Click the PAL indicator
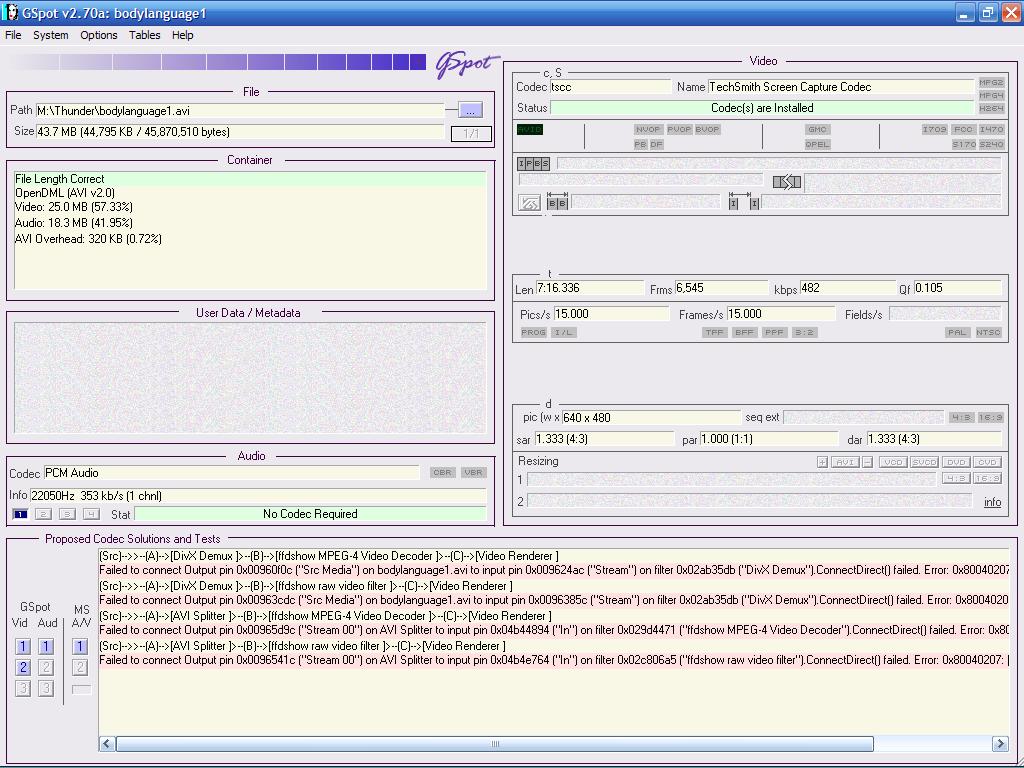Viewport: 1024px width, 768px height. click(957, 332)
